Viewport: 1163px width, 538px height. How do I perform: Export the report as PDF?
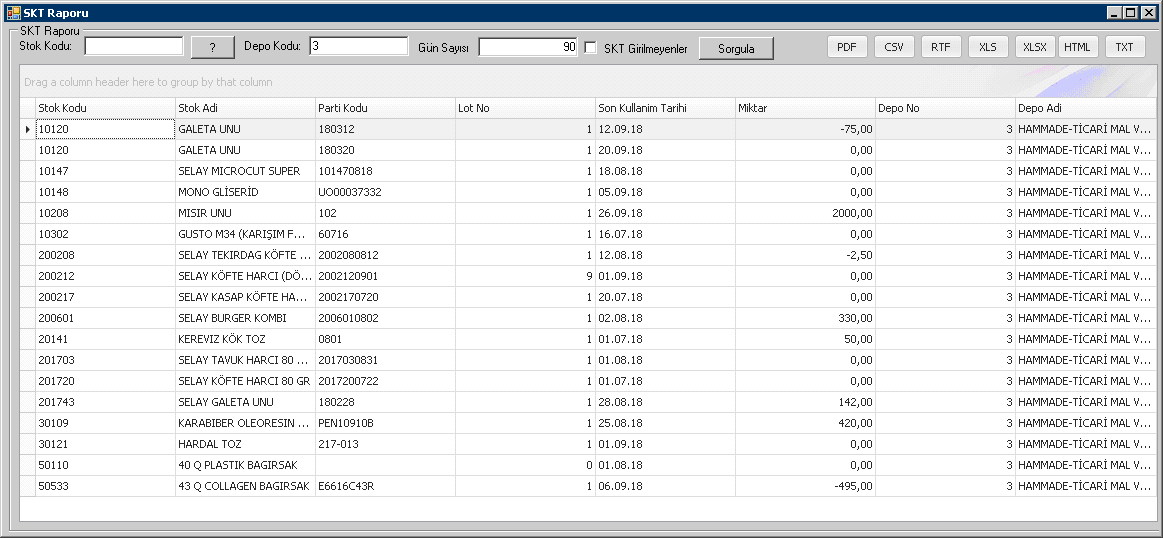(x=846, y=47)
